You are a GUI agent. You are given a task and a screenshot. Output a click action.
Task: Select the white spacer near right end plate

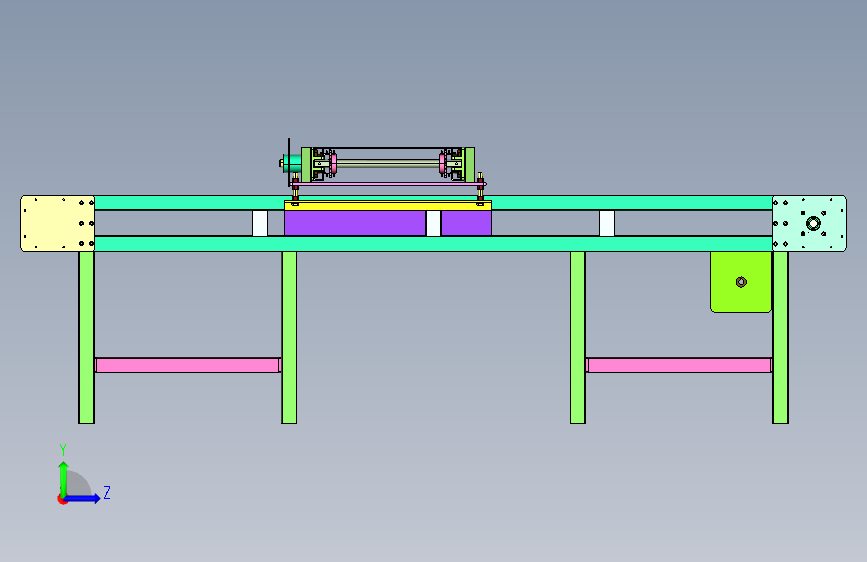(607, 223)
